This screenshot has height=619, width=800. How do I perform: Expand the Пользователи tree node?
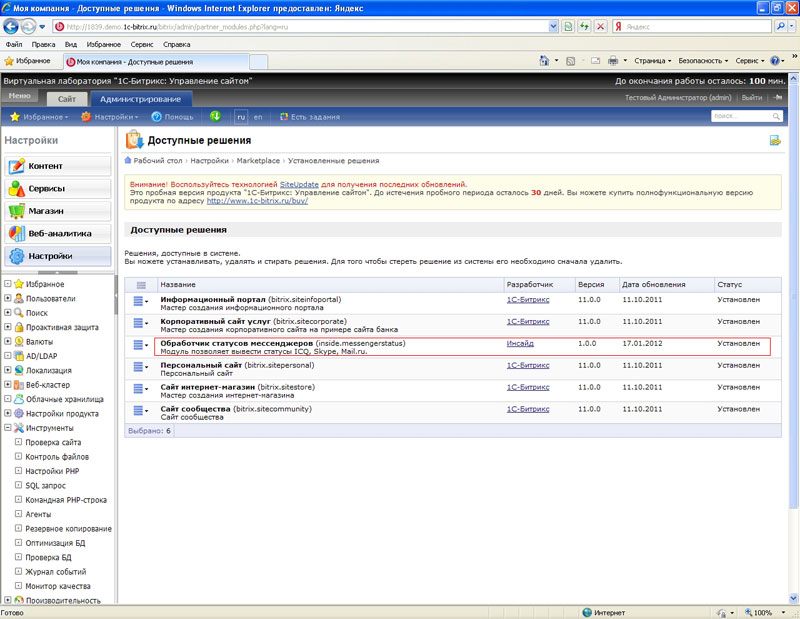pos(8,298)
